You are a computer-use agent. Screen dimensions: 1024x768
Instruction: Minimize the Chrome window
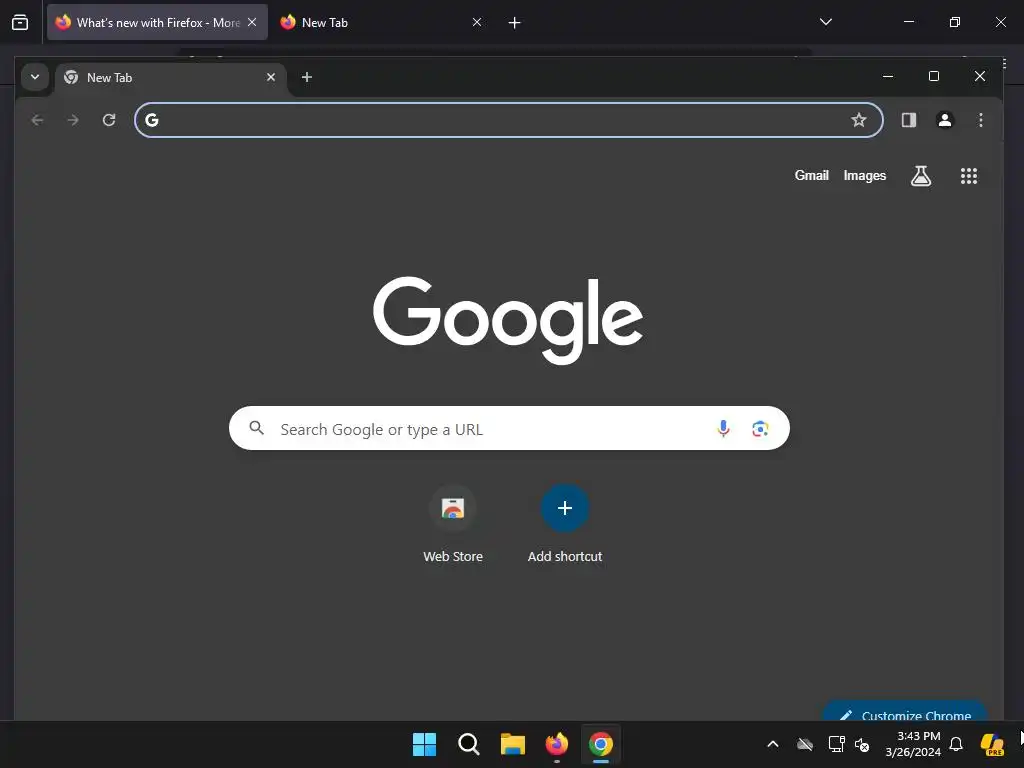[888, 76]
